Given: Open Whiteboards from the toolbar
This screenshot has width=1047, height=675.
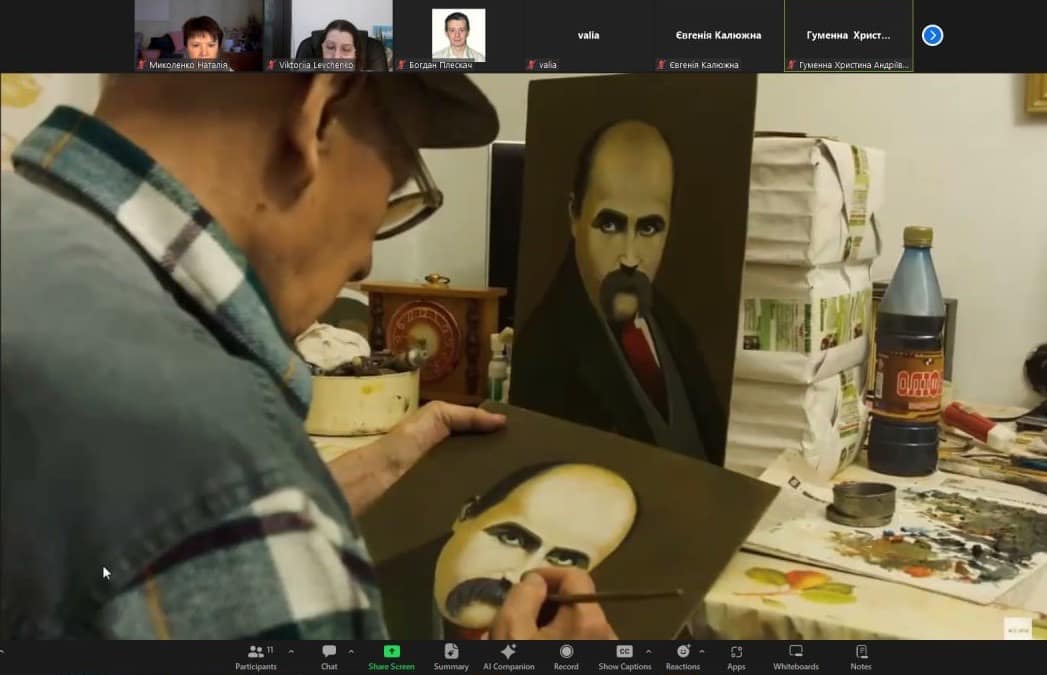Looking at the screenshot, I should 795,656.
